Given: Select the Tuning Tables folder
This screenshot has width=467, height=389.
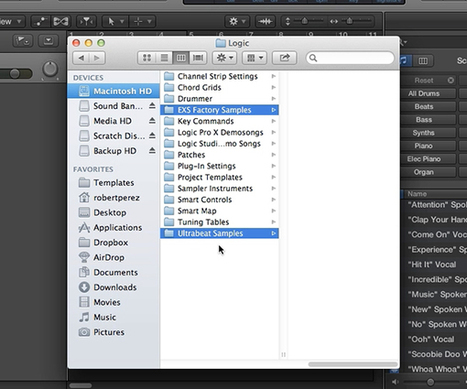Looking at the screenshot, I should pos(219,222).
